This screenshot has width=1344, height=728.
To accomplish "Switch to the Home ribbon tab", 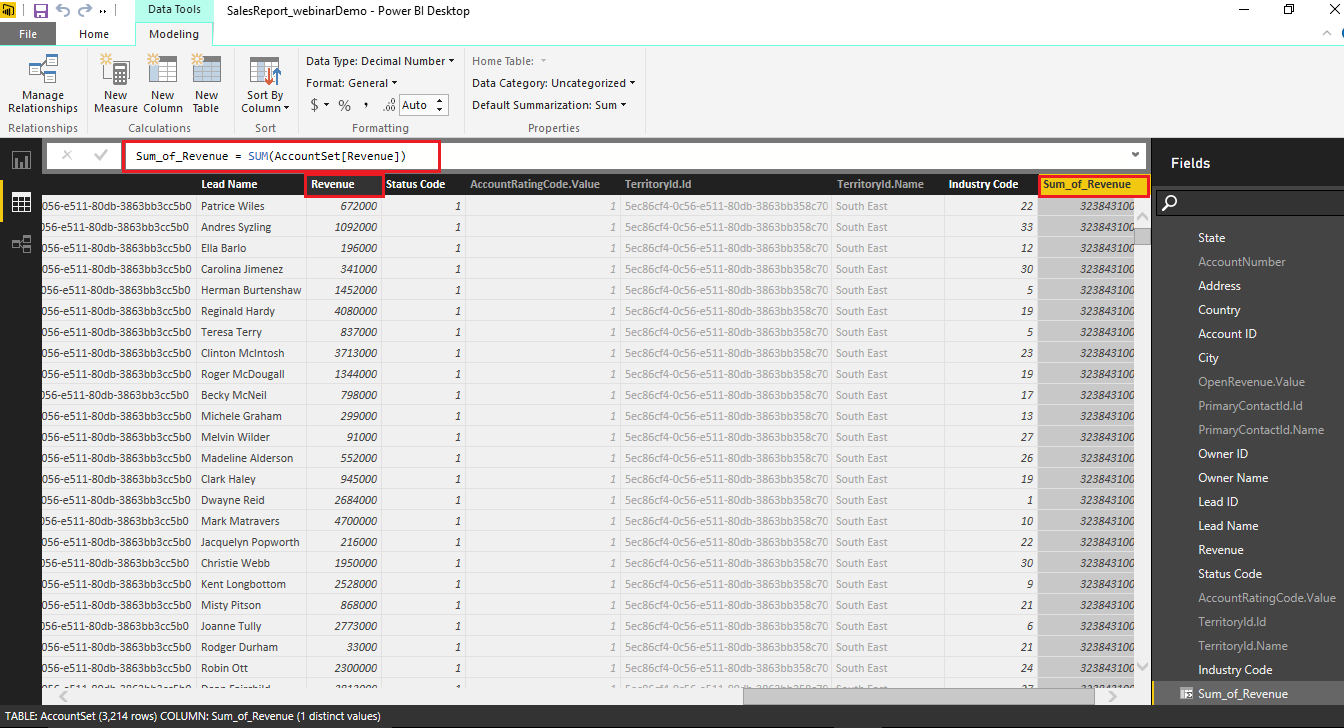I will click(94, 34).
